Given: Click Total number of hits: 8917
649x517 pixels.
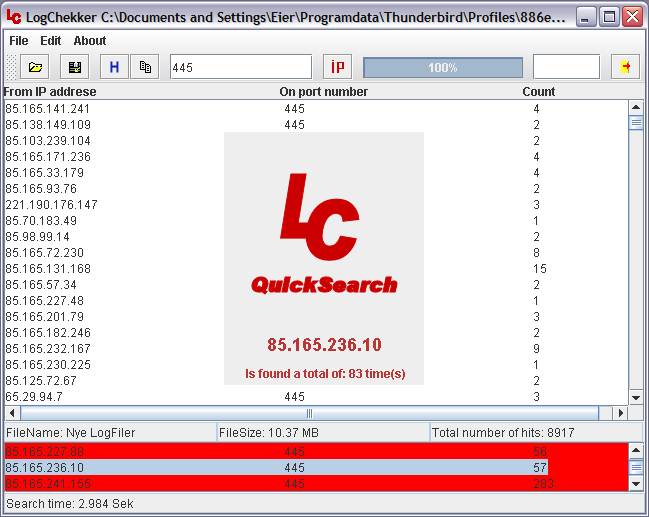Looking at the screenshot, I should (x=536, y=433).
